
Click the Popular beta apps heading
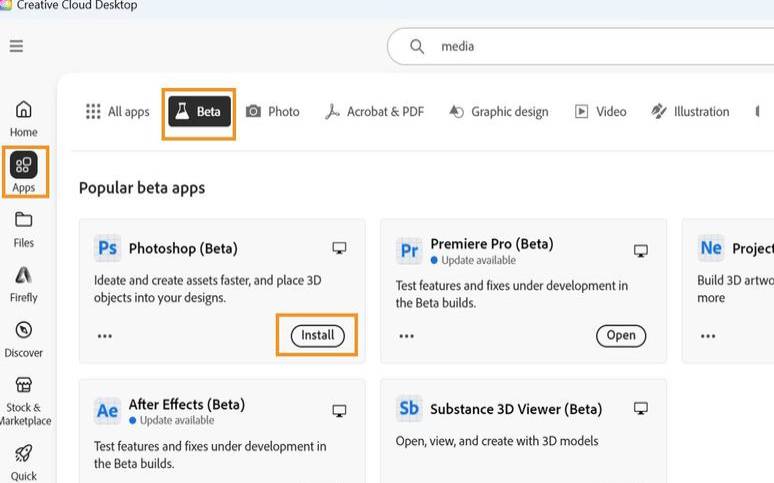tap(142, 188)
